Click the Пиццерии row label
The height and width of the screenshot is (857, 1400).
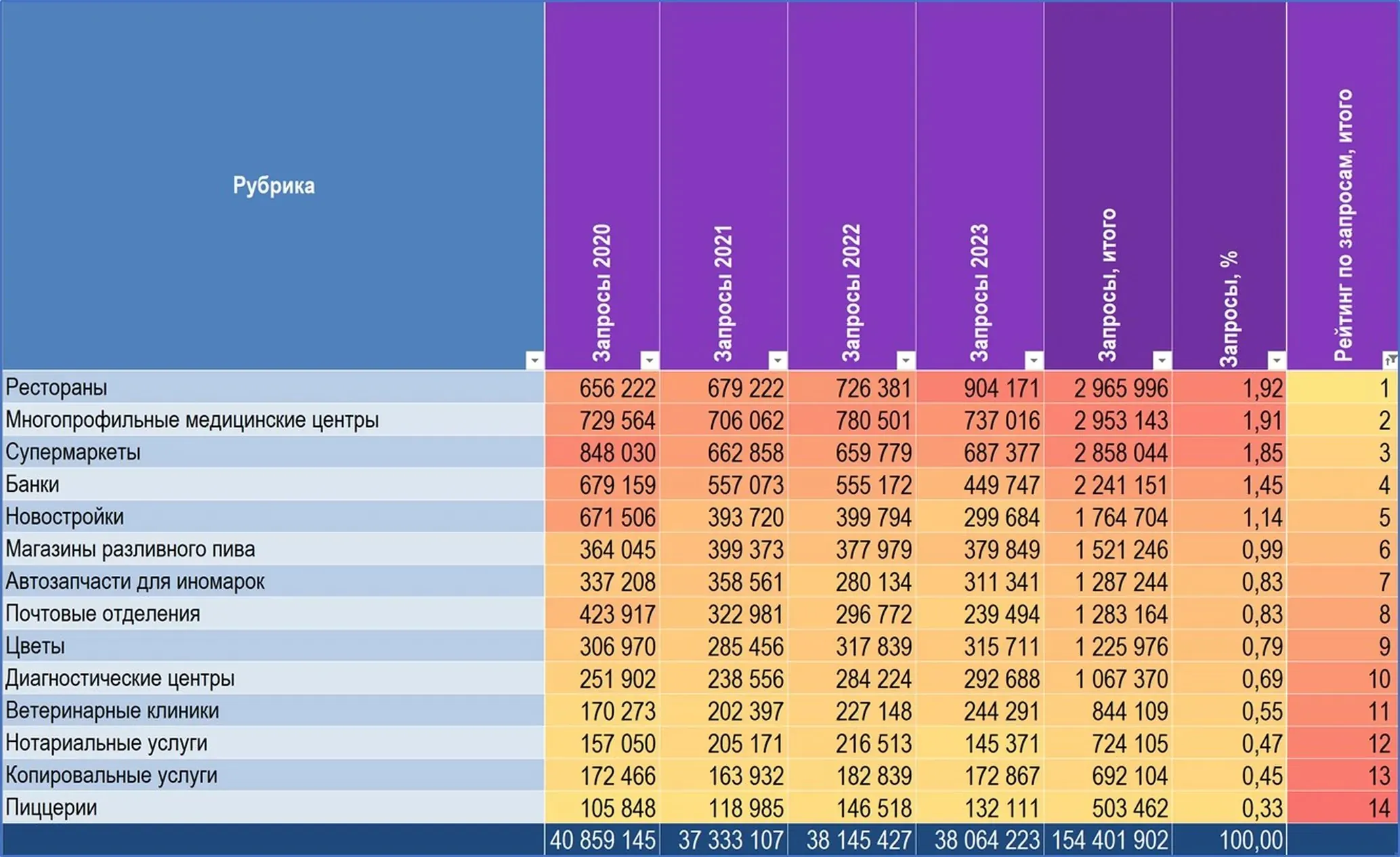51,808
